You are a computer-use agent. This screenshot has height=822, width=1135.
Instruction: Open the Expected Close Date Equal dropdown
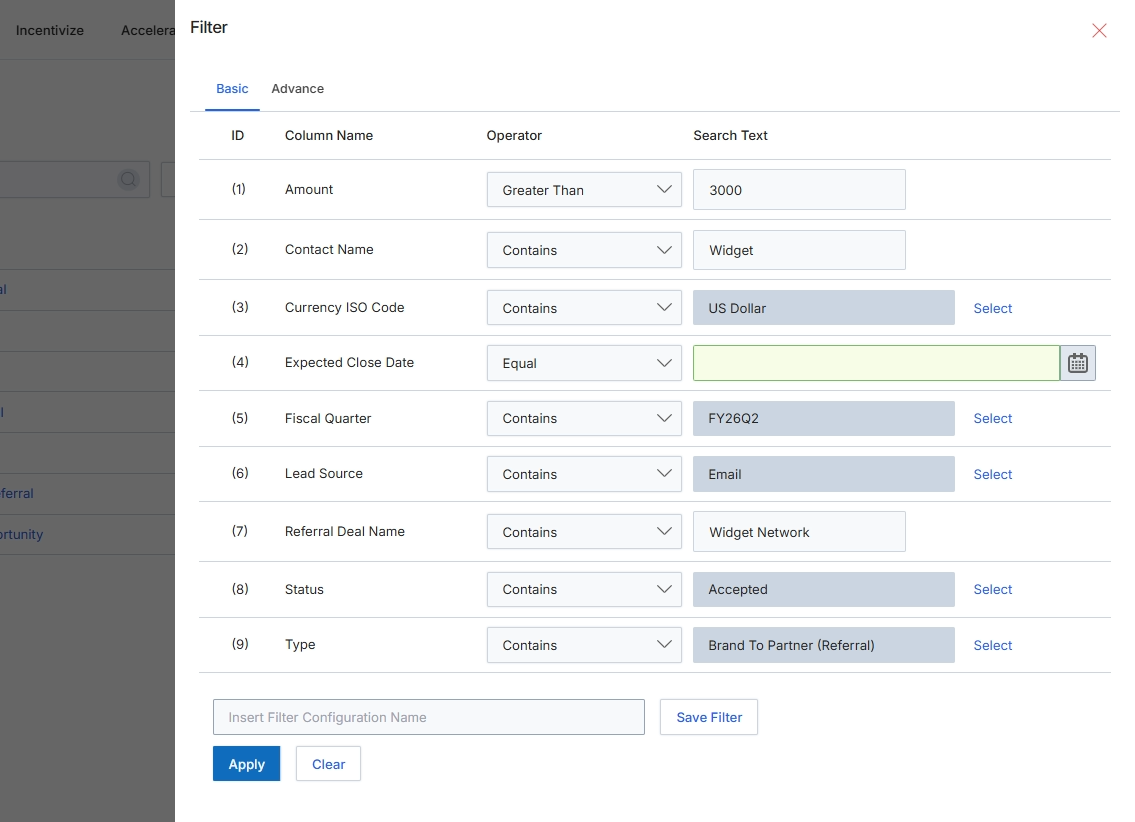[x=584, y=363]
